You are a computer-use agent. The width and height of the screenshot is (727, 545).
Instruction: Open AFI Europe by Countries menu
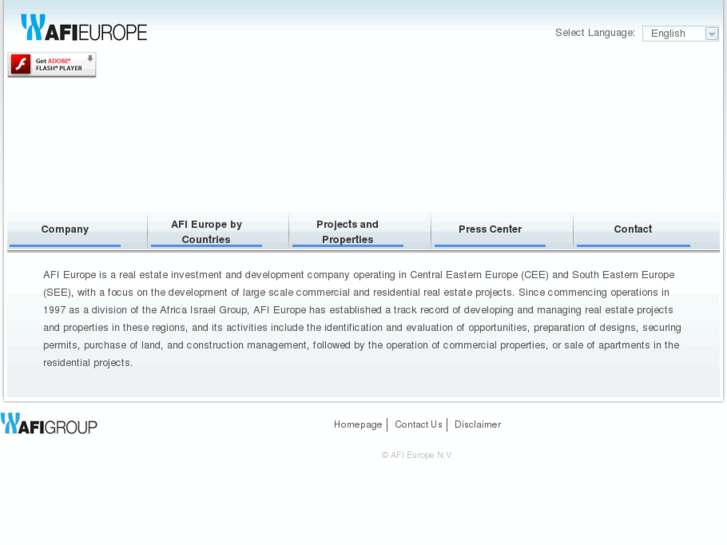[206, 231]
